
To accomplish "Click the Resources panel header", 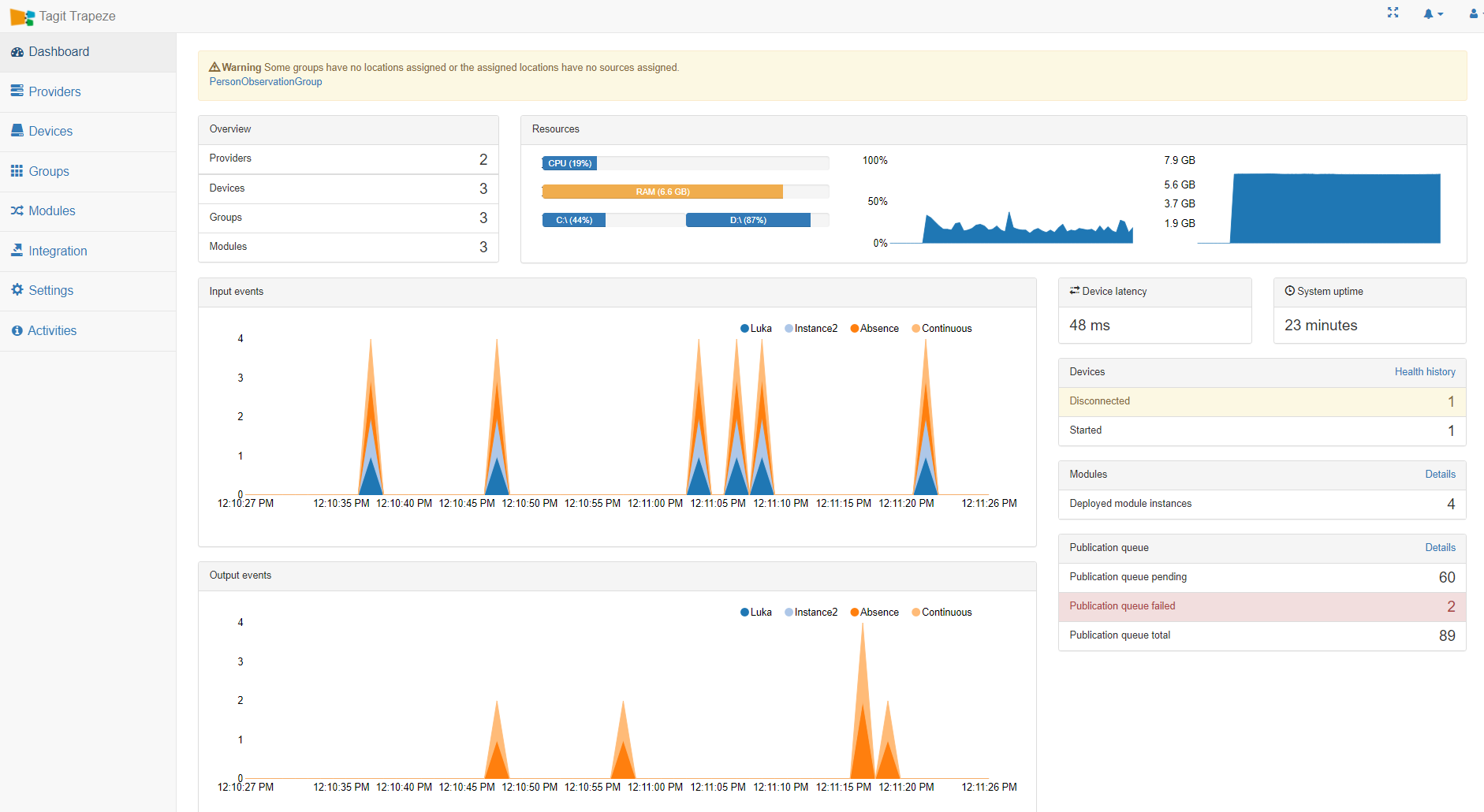I will tap(994, 130).
